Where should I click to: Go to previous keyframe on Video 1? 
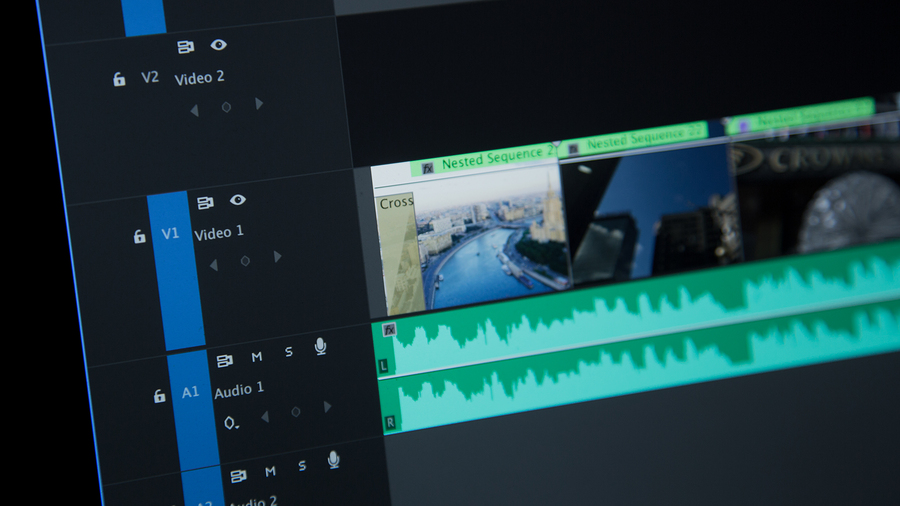pos(214,265)
